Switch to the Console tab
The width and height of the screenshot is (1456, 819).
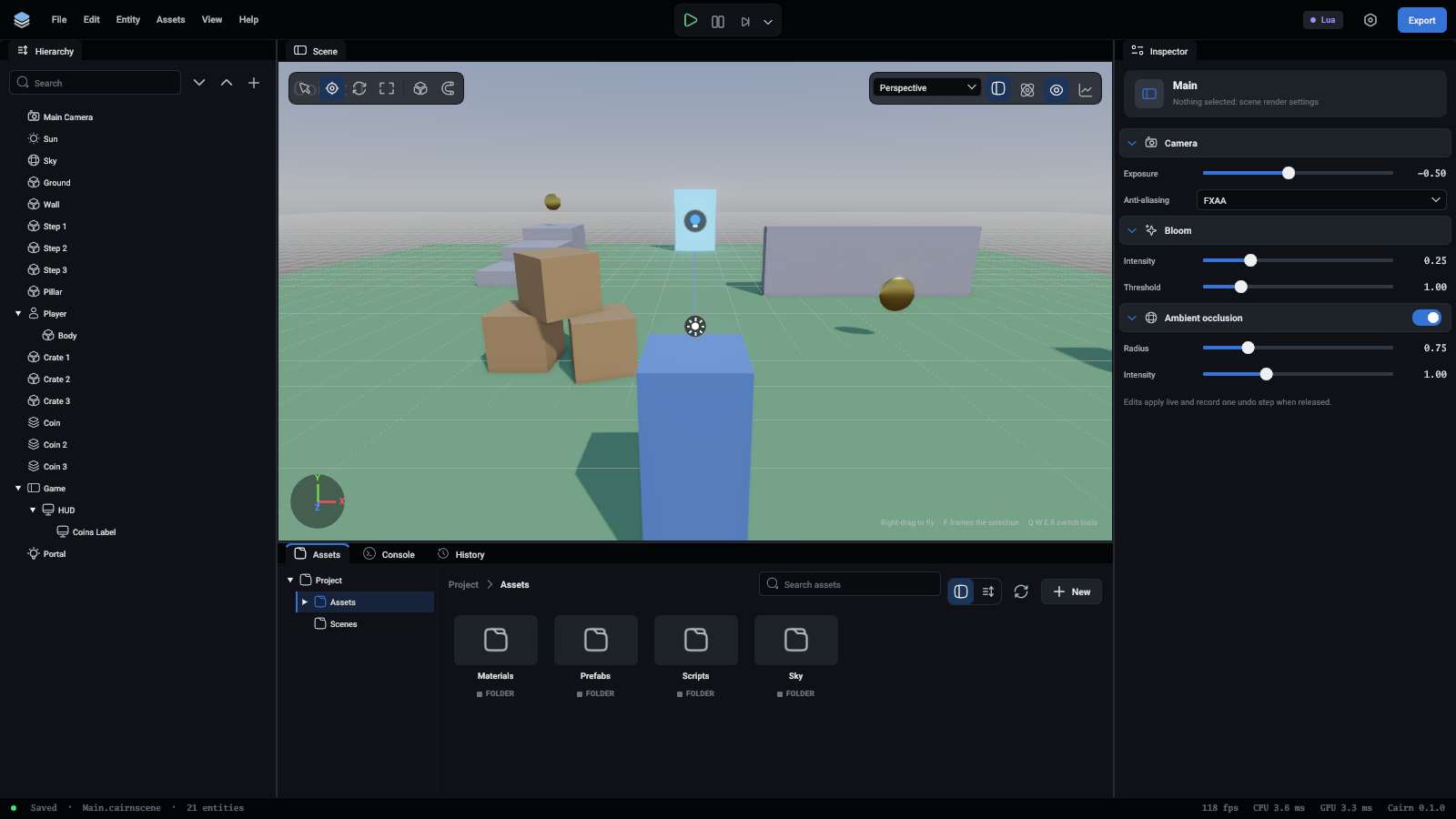click(389, 554)
